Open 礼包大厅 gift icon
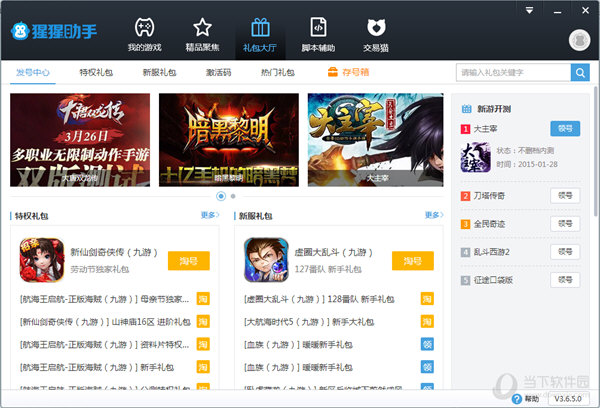Screen dimensions: 600x408 [x=260, y=28]
